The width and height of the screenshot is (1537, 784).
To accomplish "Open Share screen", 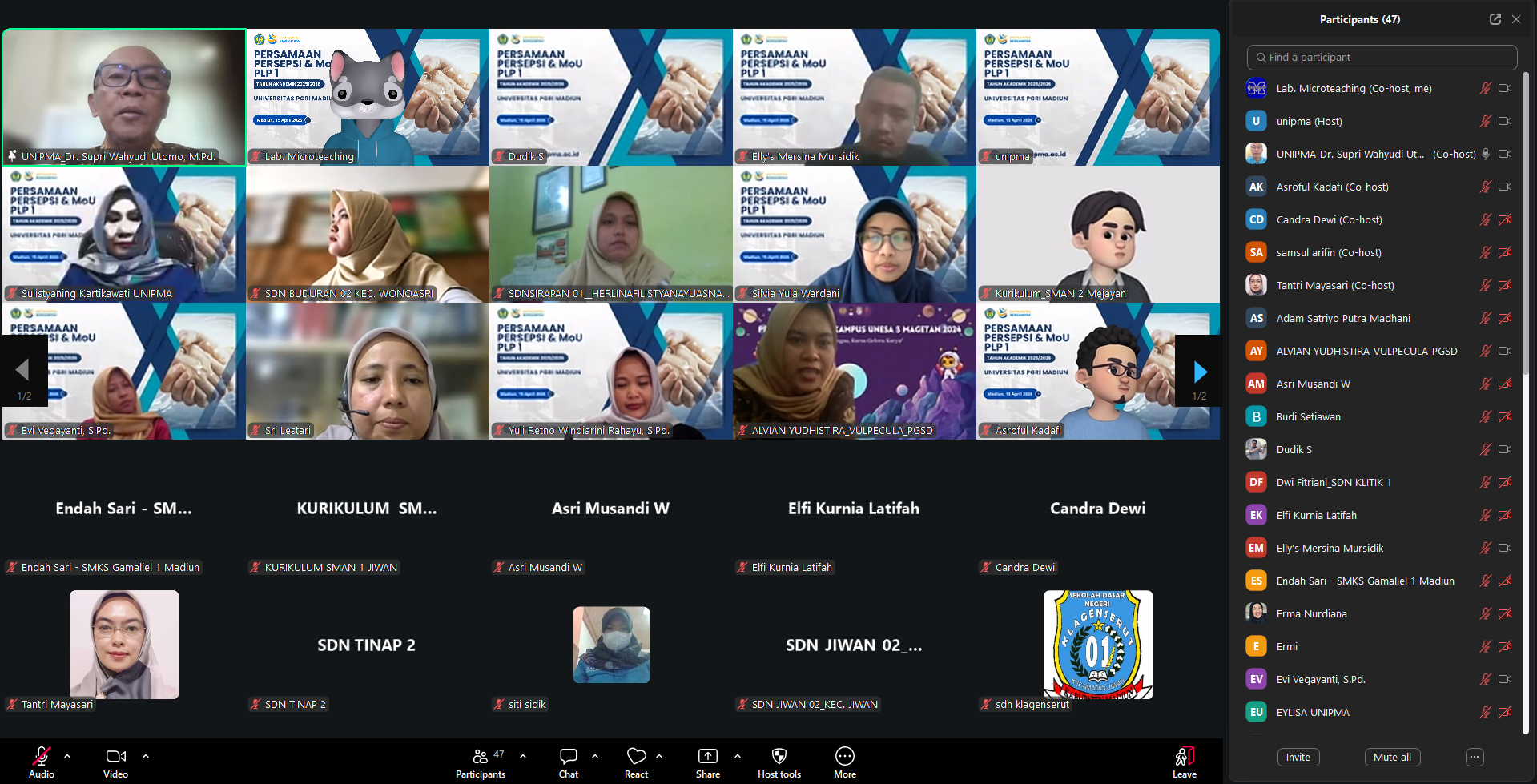I will tap(707, 757).
